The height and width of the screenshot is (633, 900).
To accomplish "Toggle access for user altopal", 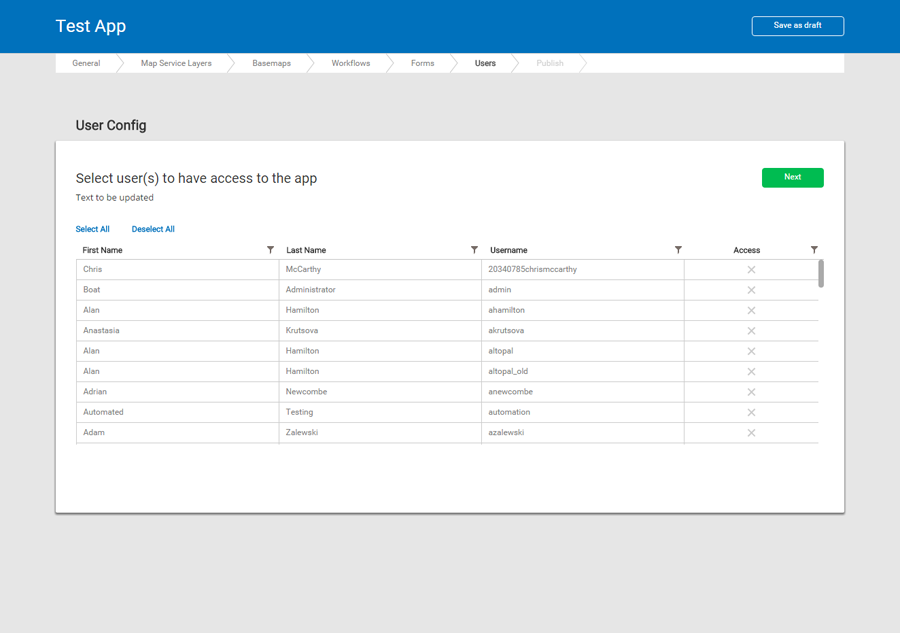I will pyautogui.click(x=751, y=351).
